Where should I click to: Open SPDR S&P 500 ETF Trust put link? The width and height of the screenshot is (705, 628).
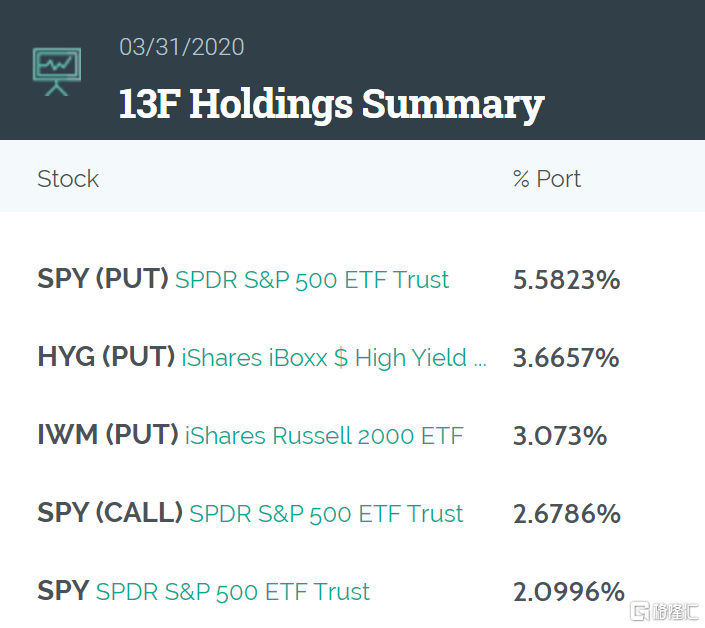pos(312,280)
